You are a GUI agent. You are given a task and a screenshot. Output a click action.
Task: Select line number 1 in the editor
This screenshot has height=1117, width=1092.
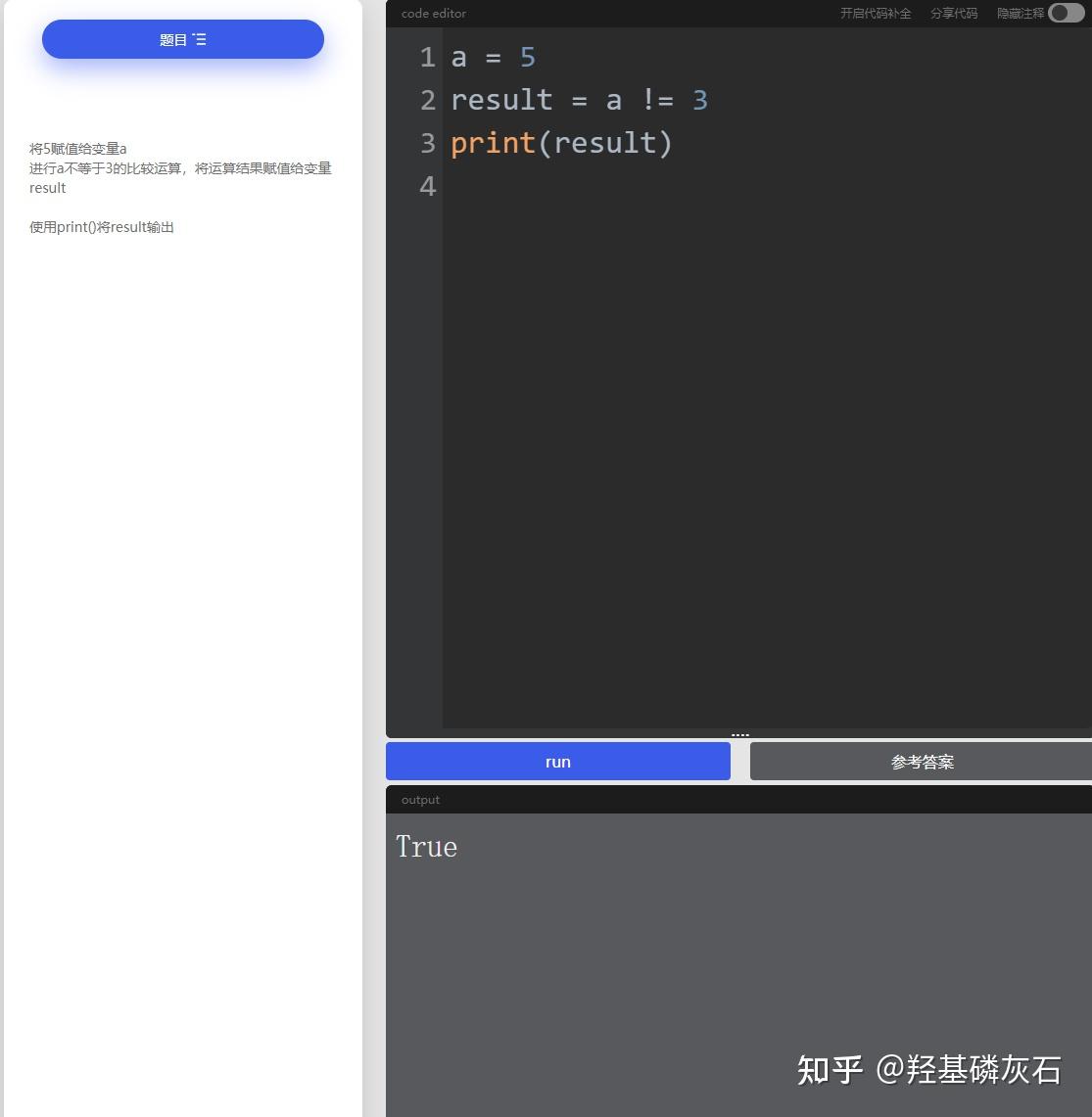426,57
